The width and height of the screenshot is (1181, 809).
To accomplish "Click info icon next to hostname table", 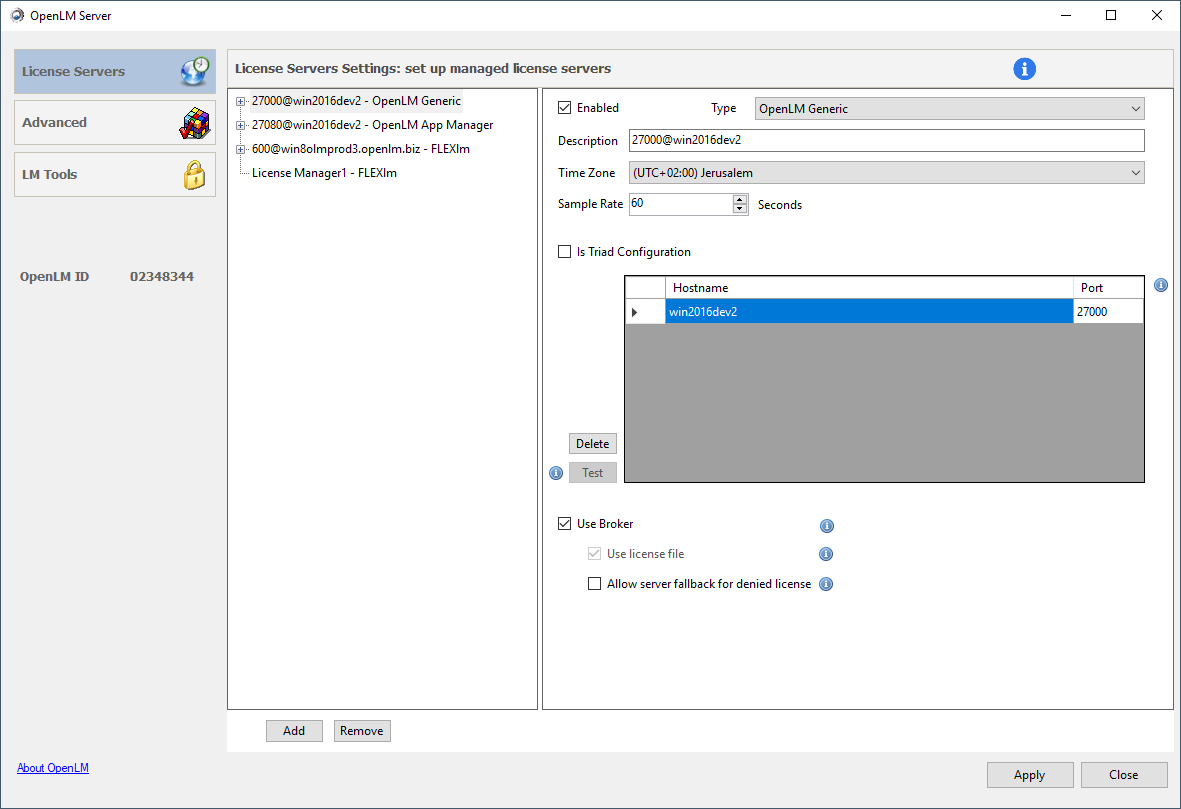I will 1161,285.
